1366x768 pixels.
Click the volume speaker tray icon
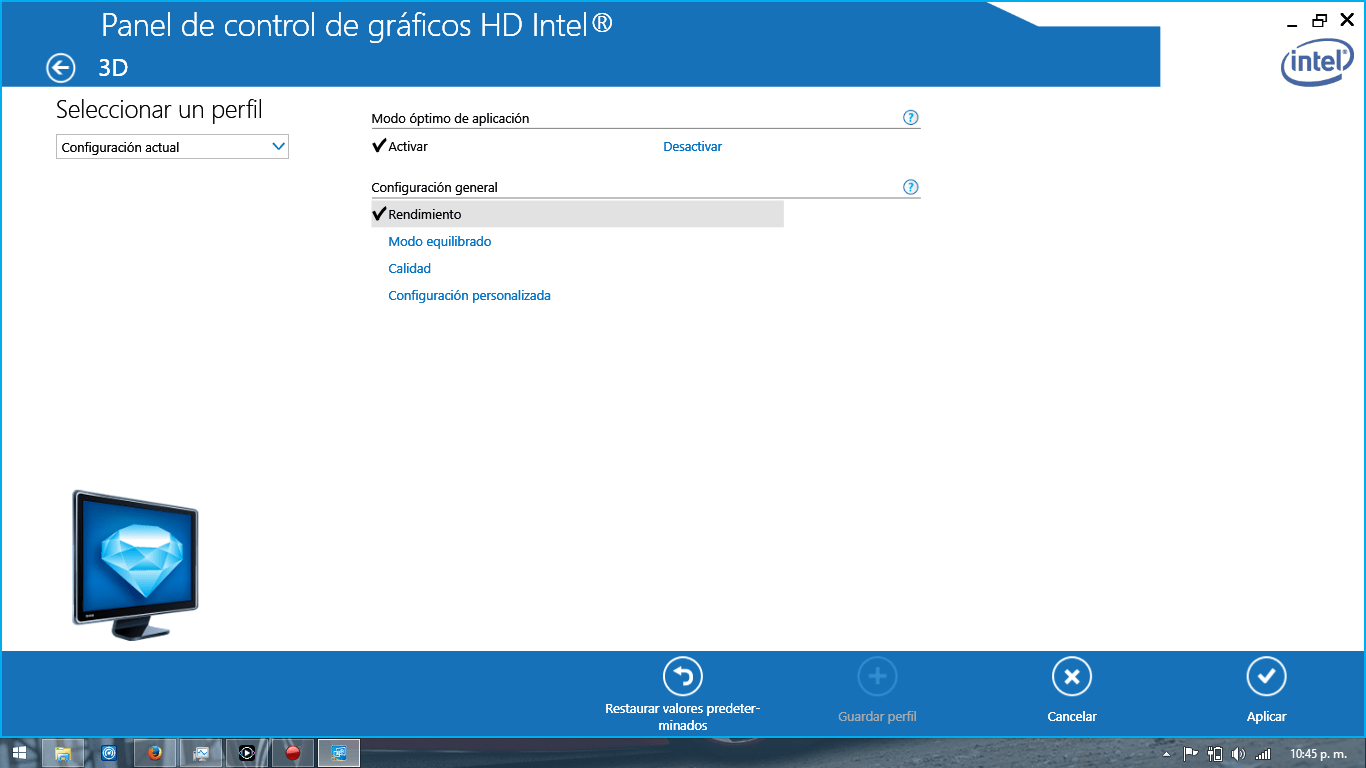point(1239,754)
